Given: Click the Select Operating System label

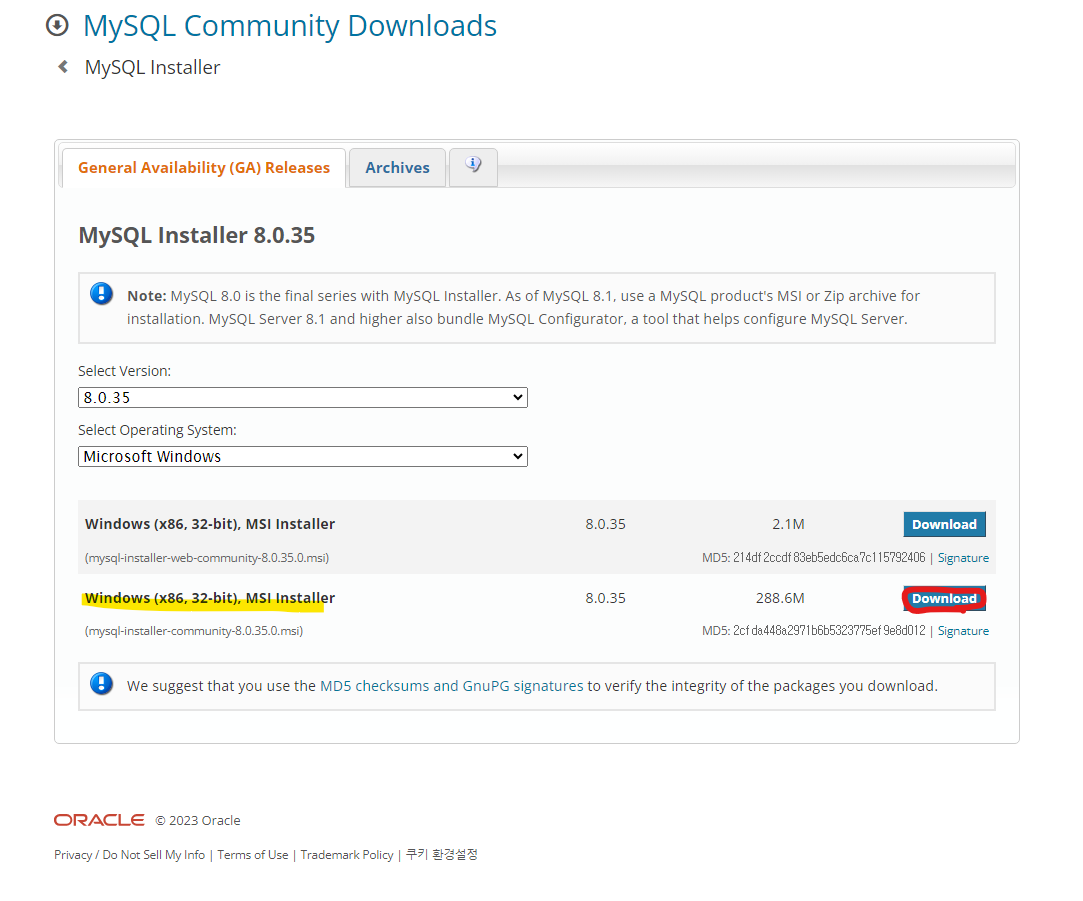Looking at the screenshot, I should pyautogui.click(x=157, y=430).
